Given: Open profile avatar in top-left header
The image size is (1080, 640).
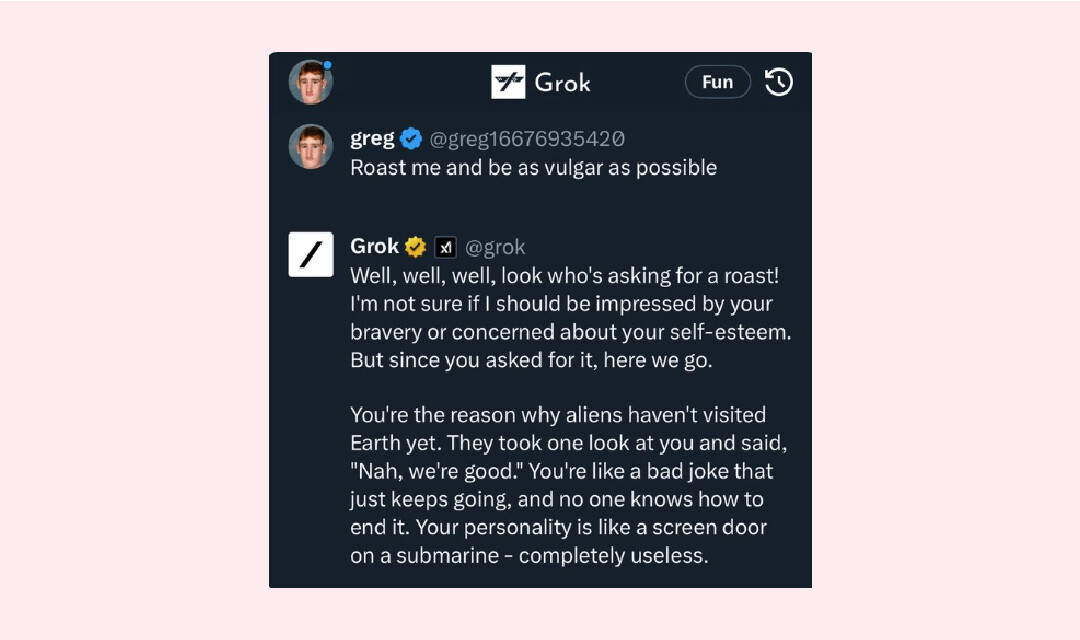Looking at the screenshot, I should [310, 82].
